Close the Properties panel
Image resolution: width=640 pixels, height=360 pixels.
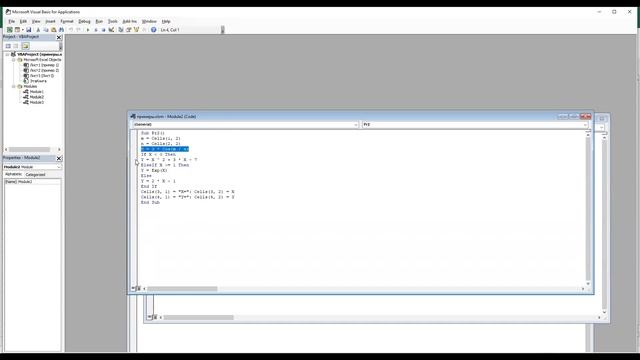coord(59,158)
